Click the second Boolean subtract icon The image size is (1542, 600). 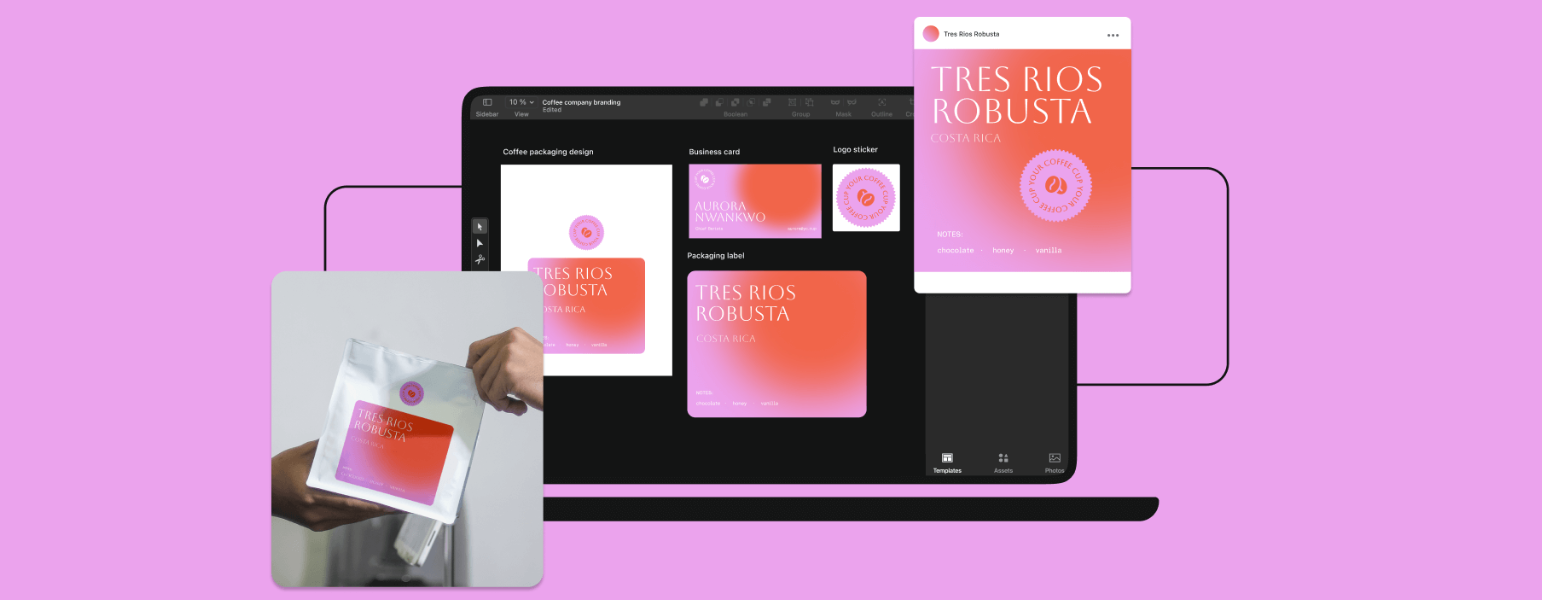(x=719, y=102)
